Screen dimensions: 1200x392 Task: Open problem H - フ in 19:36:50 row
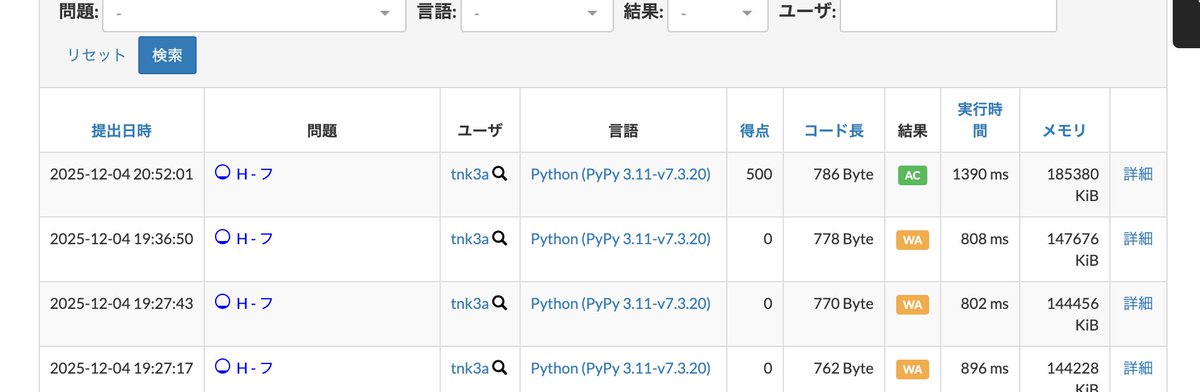(x=255, y=238)
